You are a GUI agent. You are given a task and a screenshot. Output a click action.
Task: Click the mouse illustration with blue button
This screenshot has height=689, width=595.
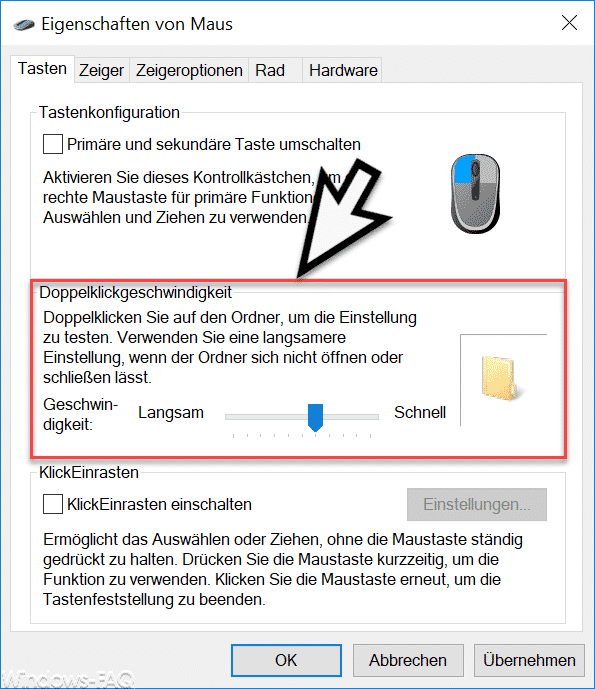(x=475, y=194)
